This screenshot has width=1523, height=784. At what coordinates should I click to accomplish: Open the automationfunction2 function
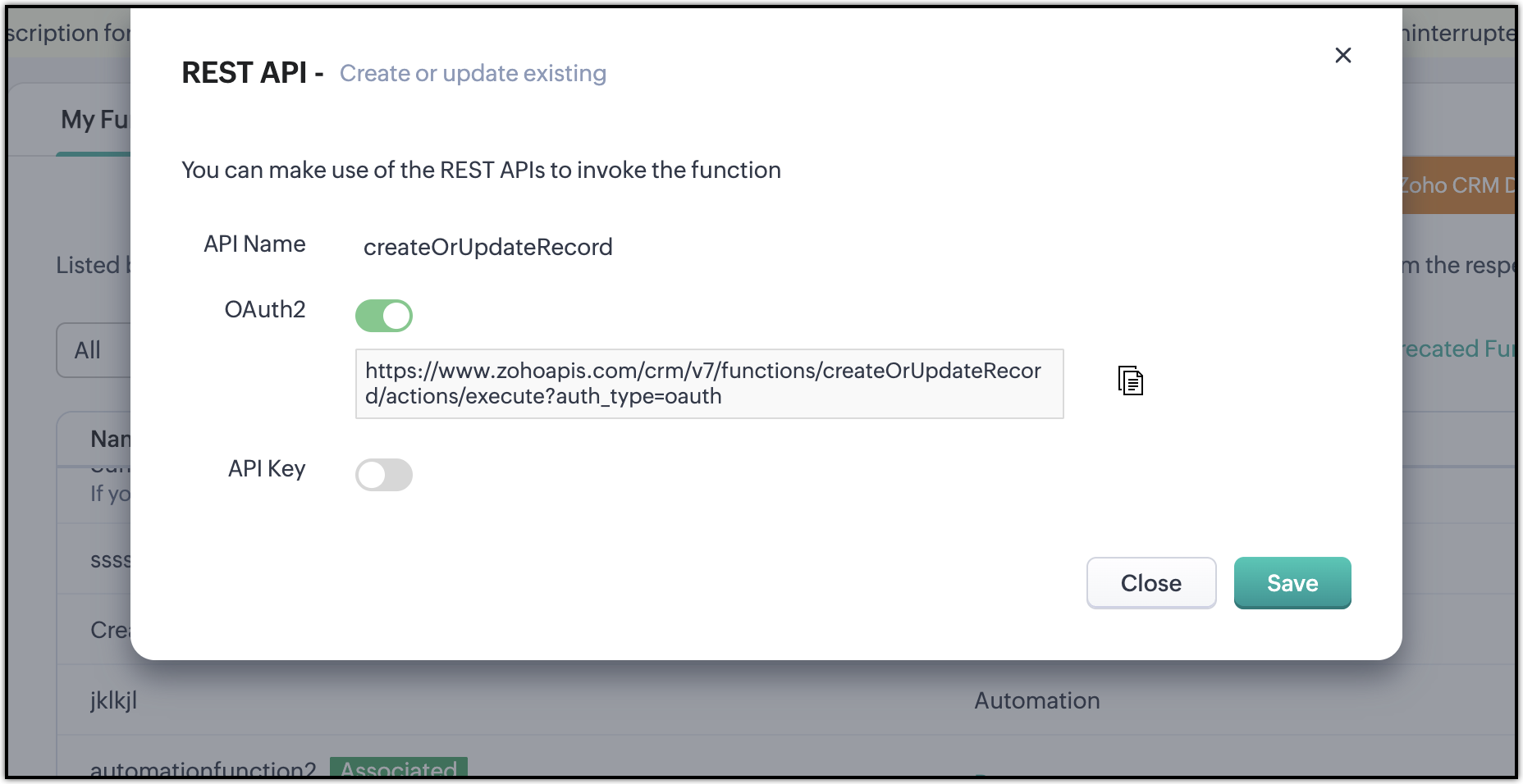pyautogui.click(x=203, y=769)
